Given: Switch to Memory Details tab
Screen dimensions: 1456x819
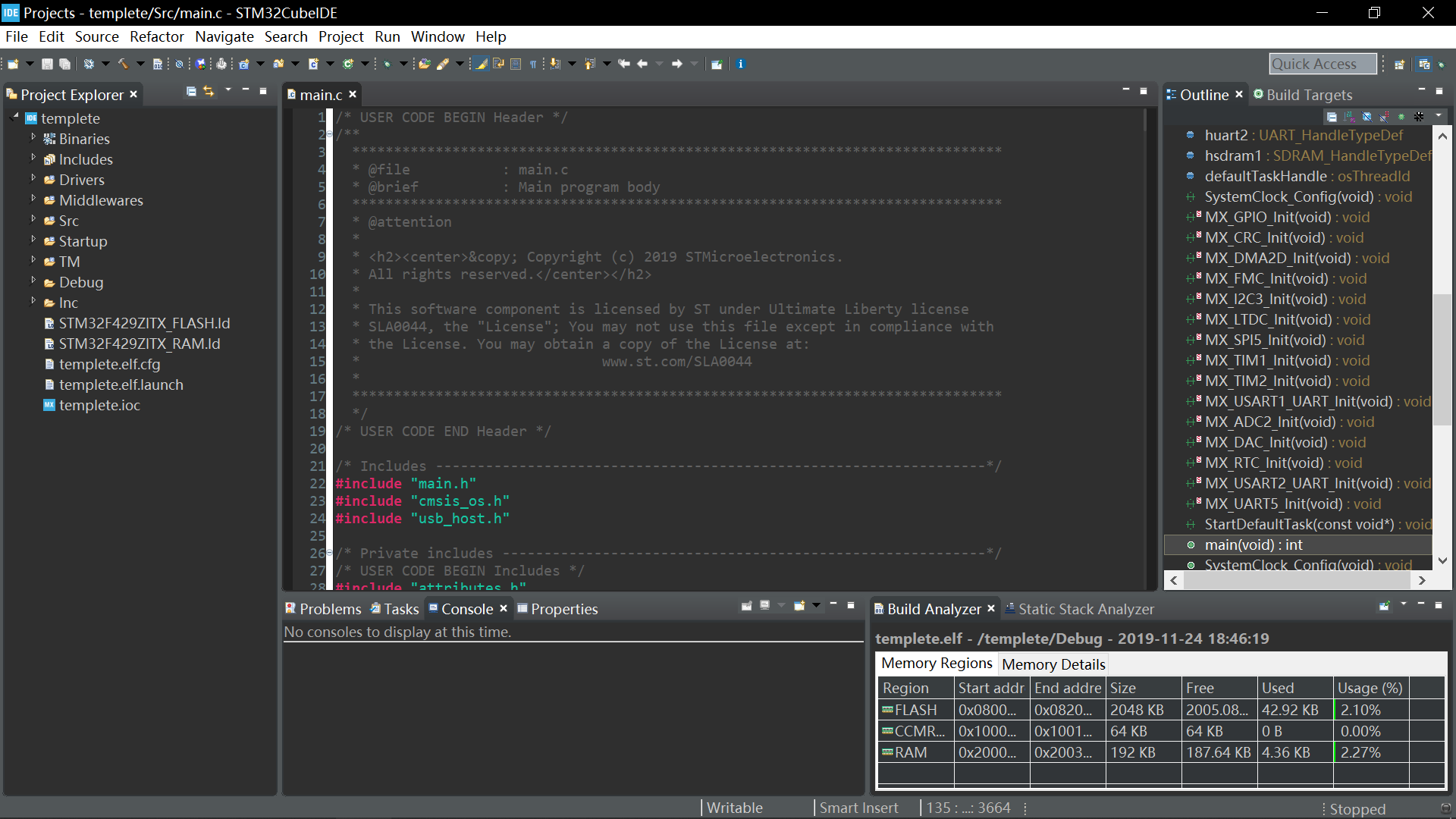Looking at the screenshot, I should (1053, 664).
